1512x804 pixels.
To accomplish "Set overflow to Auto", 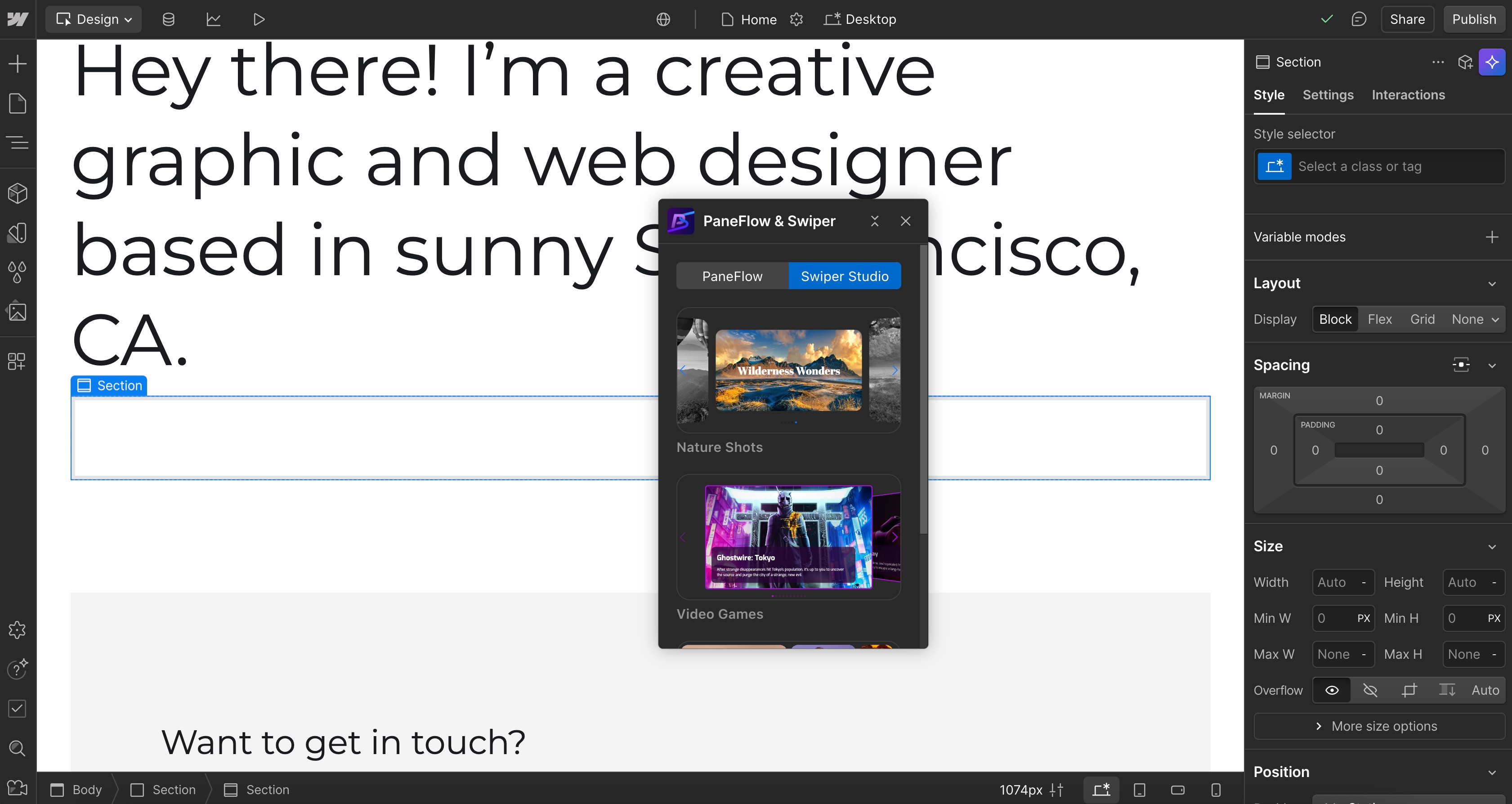I will (x=1485, y=690).
